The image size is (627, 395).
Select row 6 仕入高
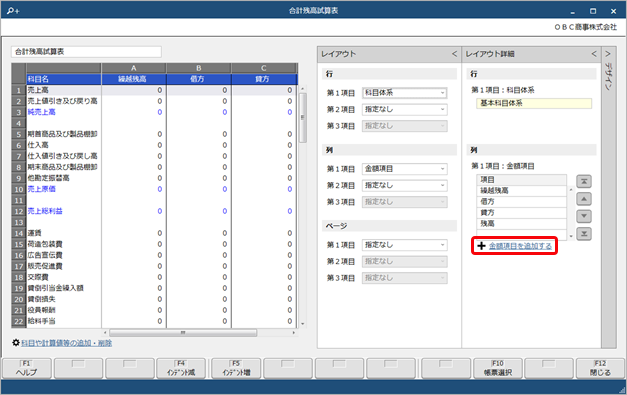click(x=64, y=145)
